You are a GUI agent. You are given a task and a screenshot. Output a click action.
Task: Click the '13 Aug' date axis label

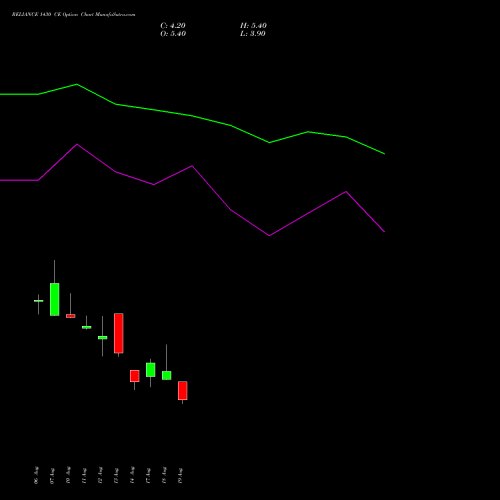116,475
